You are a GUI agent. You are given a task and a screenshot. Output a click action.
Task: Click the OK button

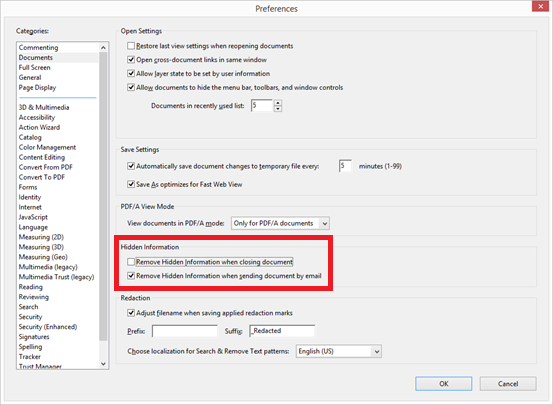[444, 384]
